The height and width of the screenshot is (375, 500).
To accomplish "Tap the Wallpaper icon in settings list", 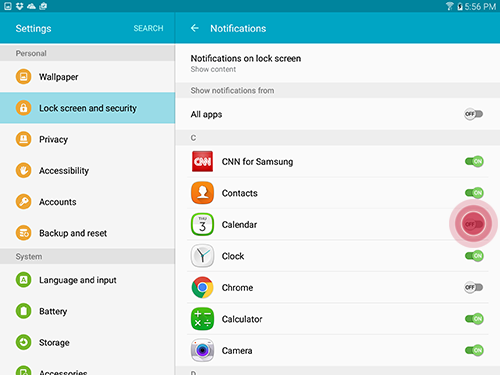I will coord(23,77).
